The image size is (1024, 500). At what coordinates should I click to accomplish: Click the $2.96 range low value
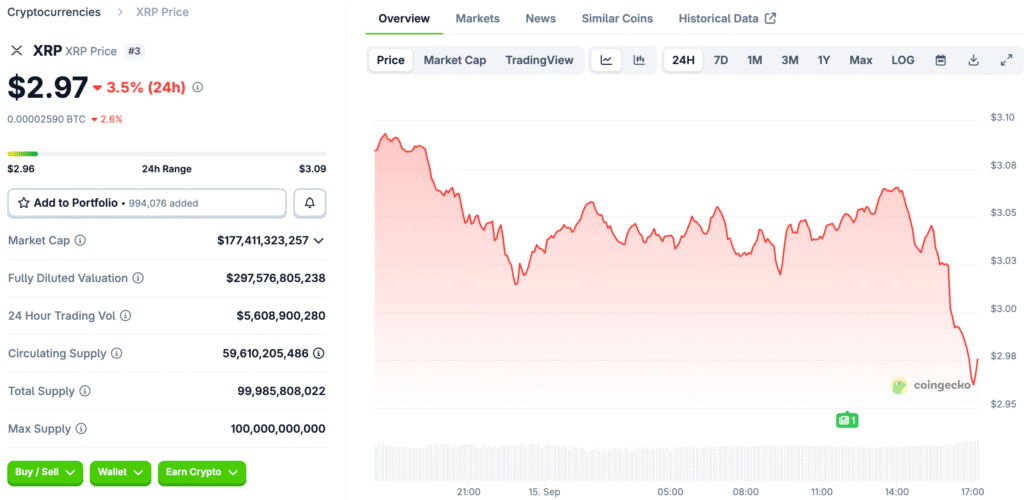pos(21,169)
